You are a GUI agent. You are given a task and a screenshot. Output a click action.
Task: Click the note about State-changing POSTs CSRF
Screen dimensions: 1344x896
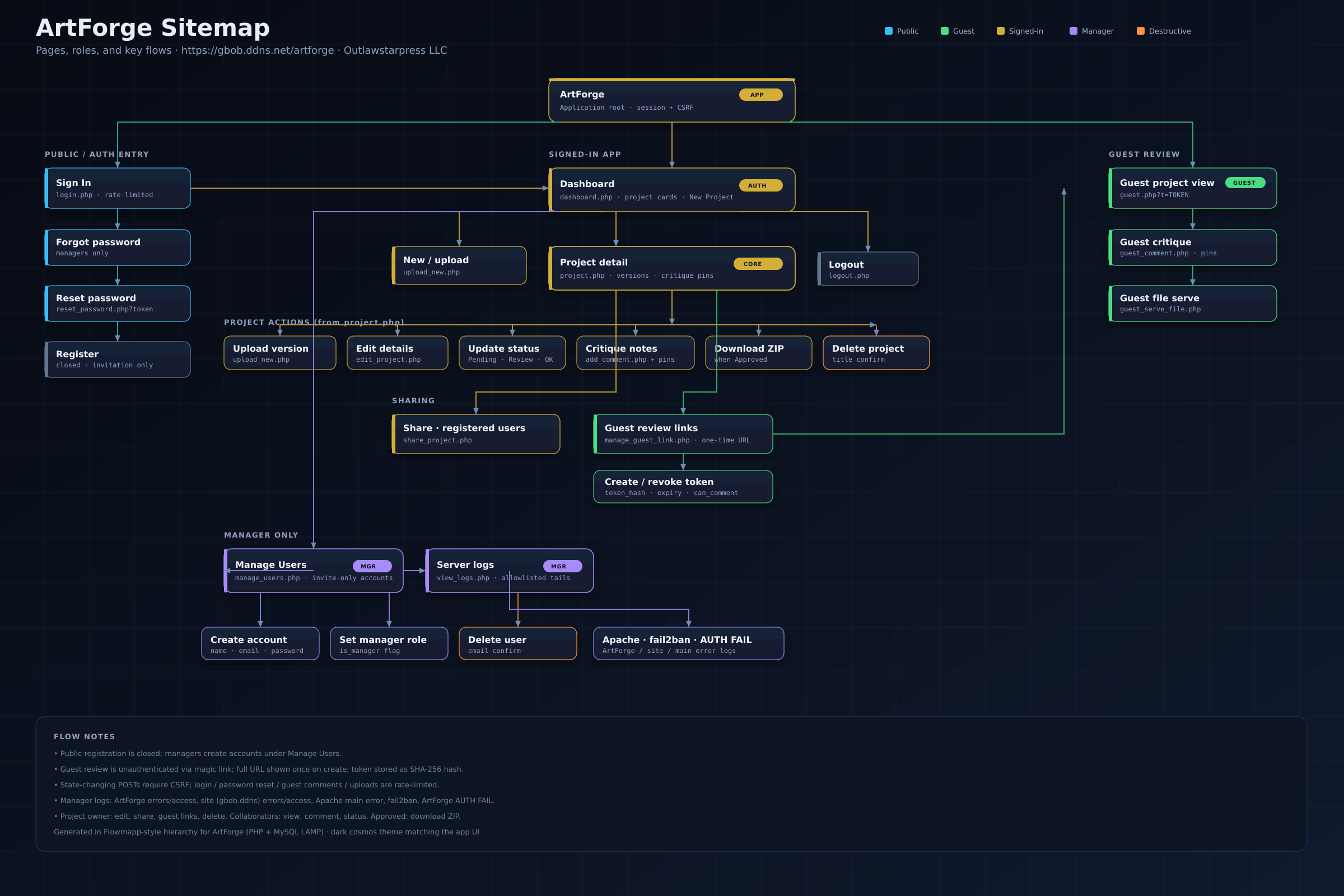[246, 785]
